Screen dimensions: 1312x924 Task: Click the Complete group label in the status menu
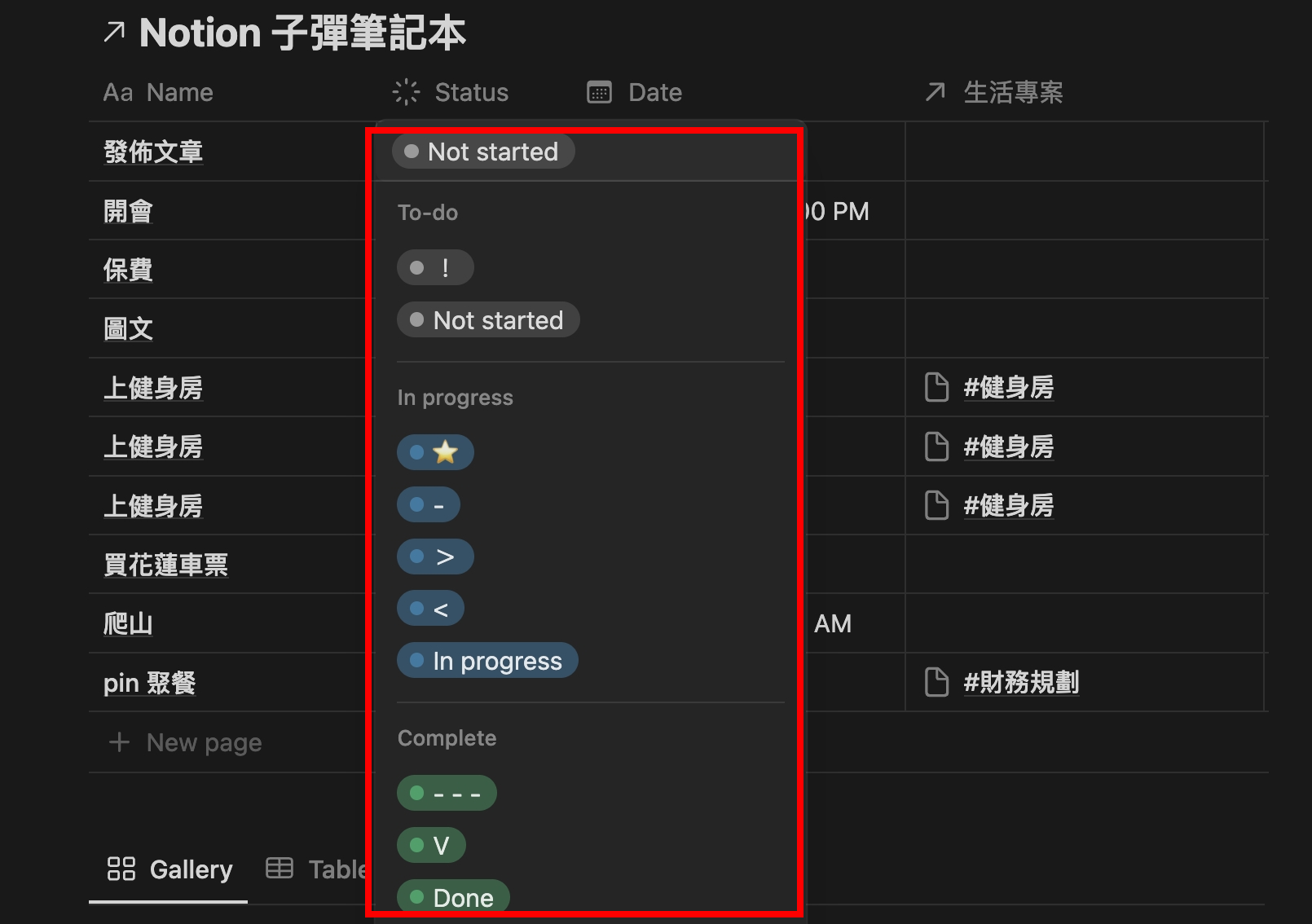447,738
